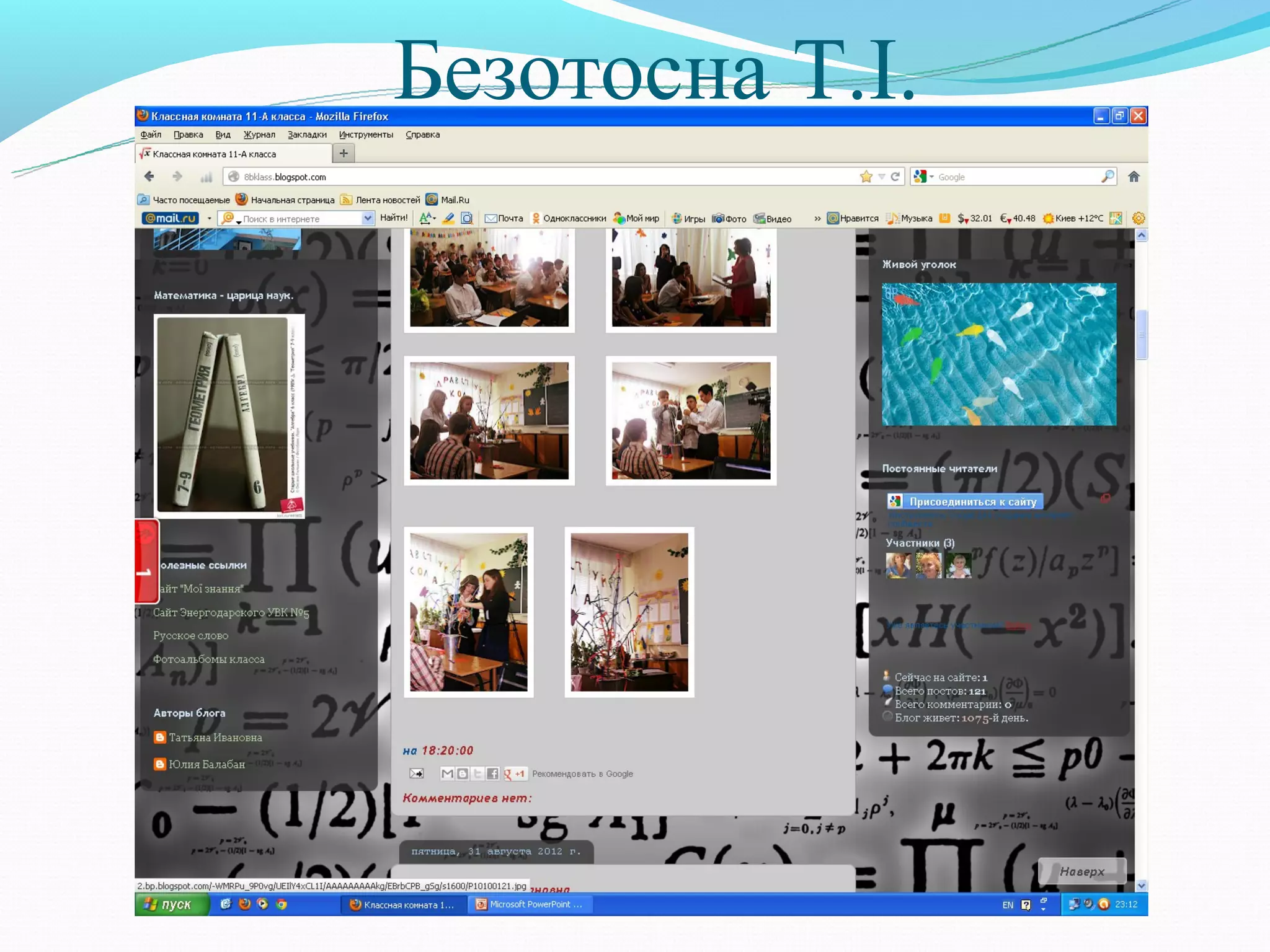Click the Наверх button

(x=1081, y=871)
